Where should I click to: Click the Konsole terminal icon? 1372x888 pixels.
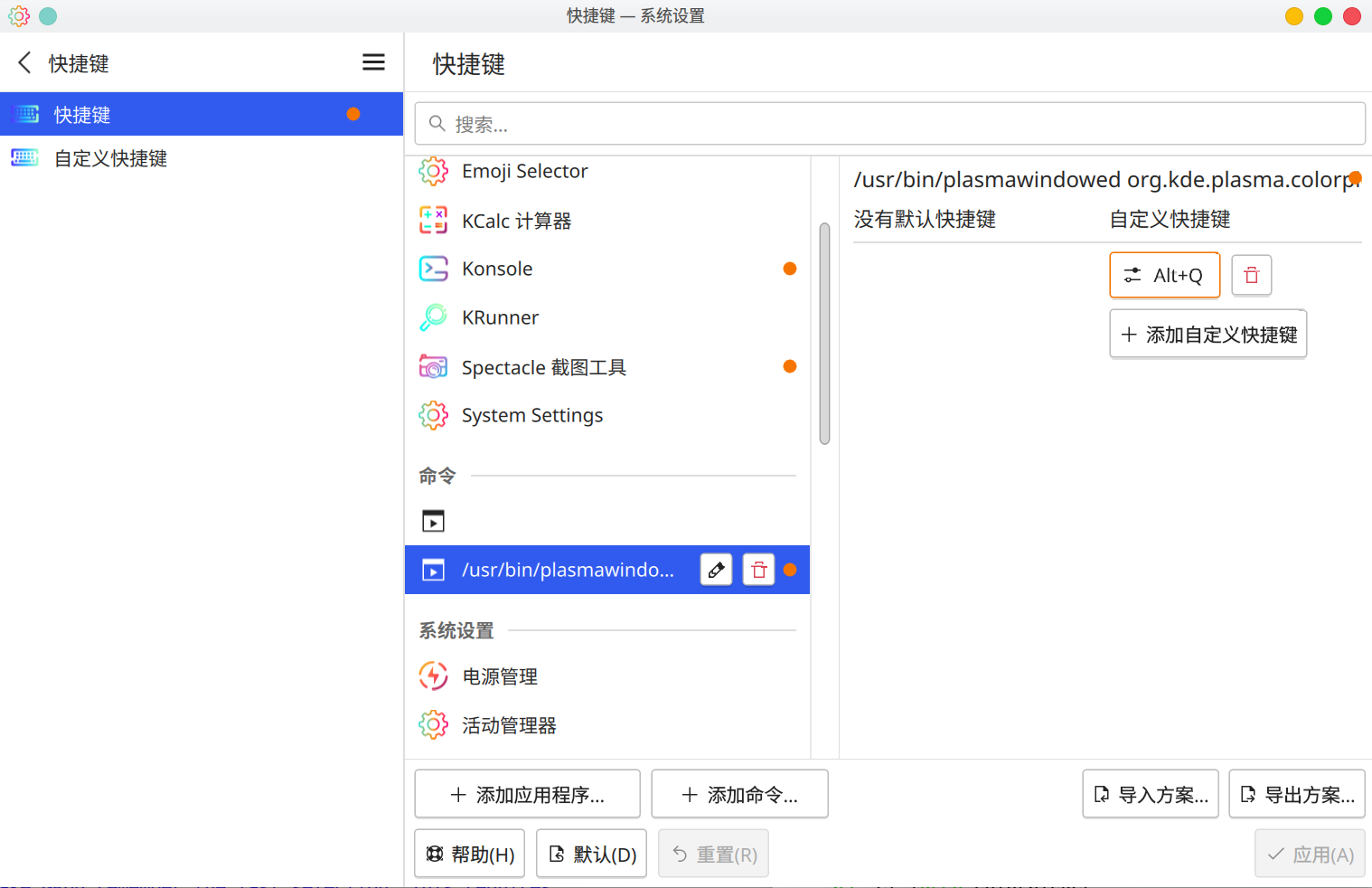[433, 268]
